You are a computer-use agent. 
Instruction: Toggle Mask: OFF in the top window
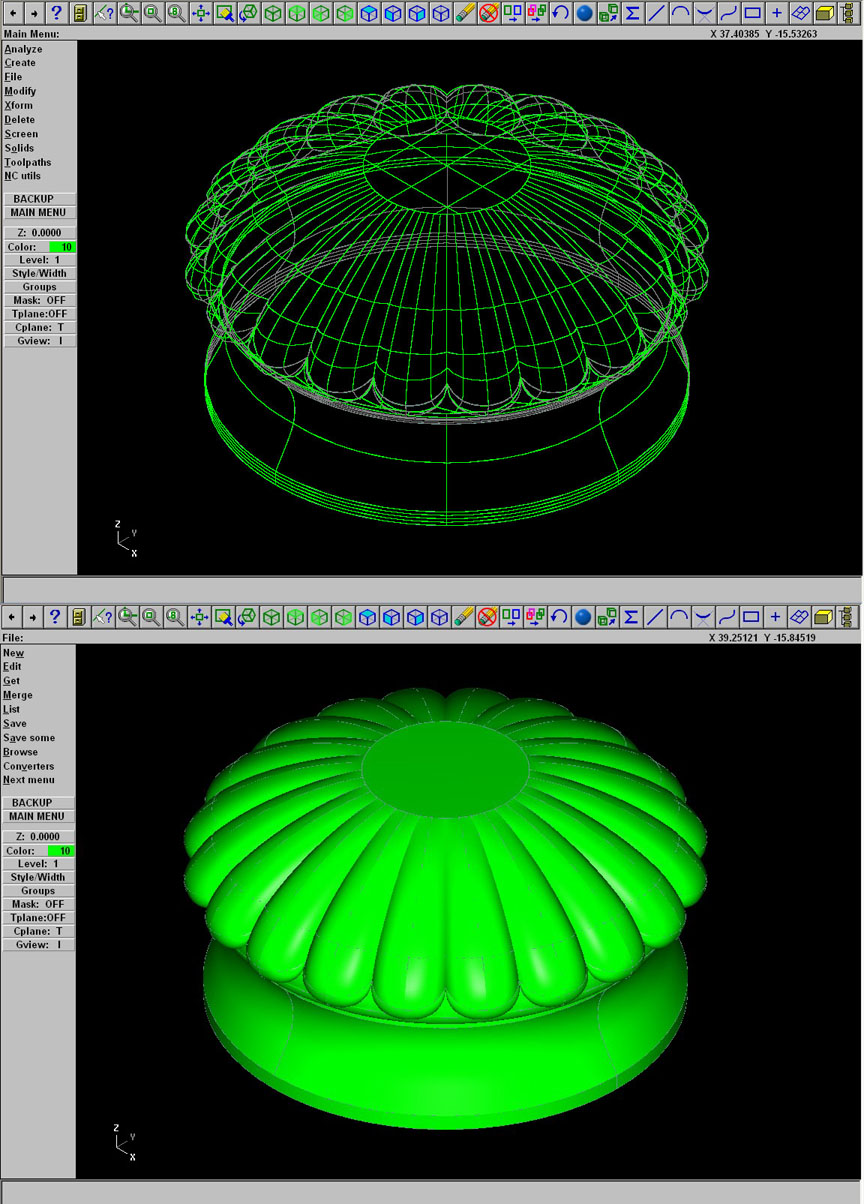tap(40, 300)
